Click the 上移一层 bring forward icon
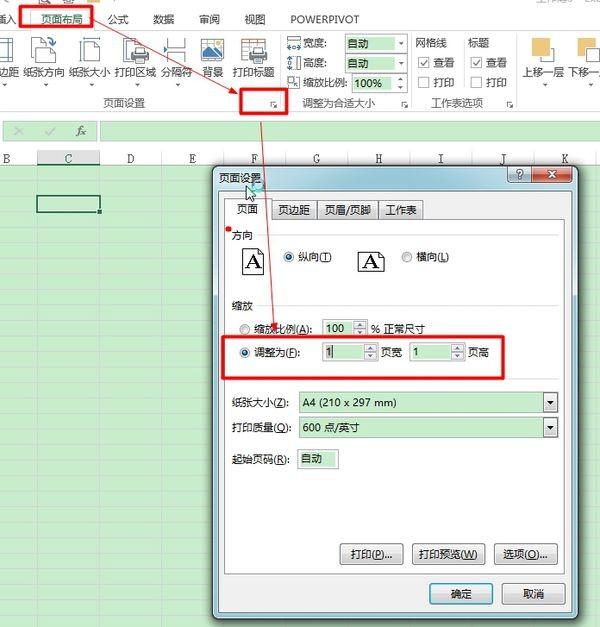The width and height of the screenshot is (600, 627). pos(542,50)
